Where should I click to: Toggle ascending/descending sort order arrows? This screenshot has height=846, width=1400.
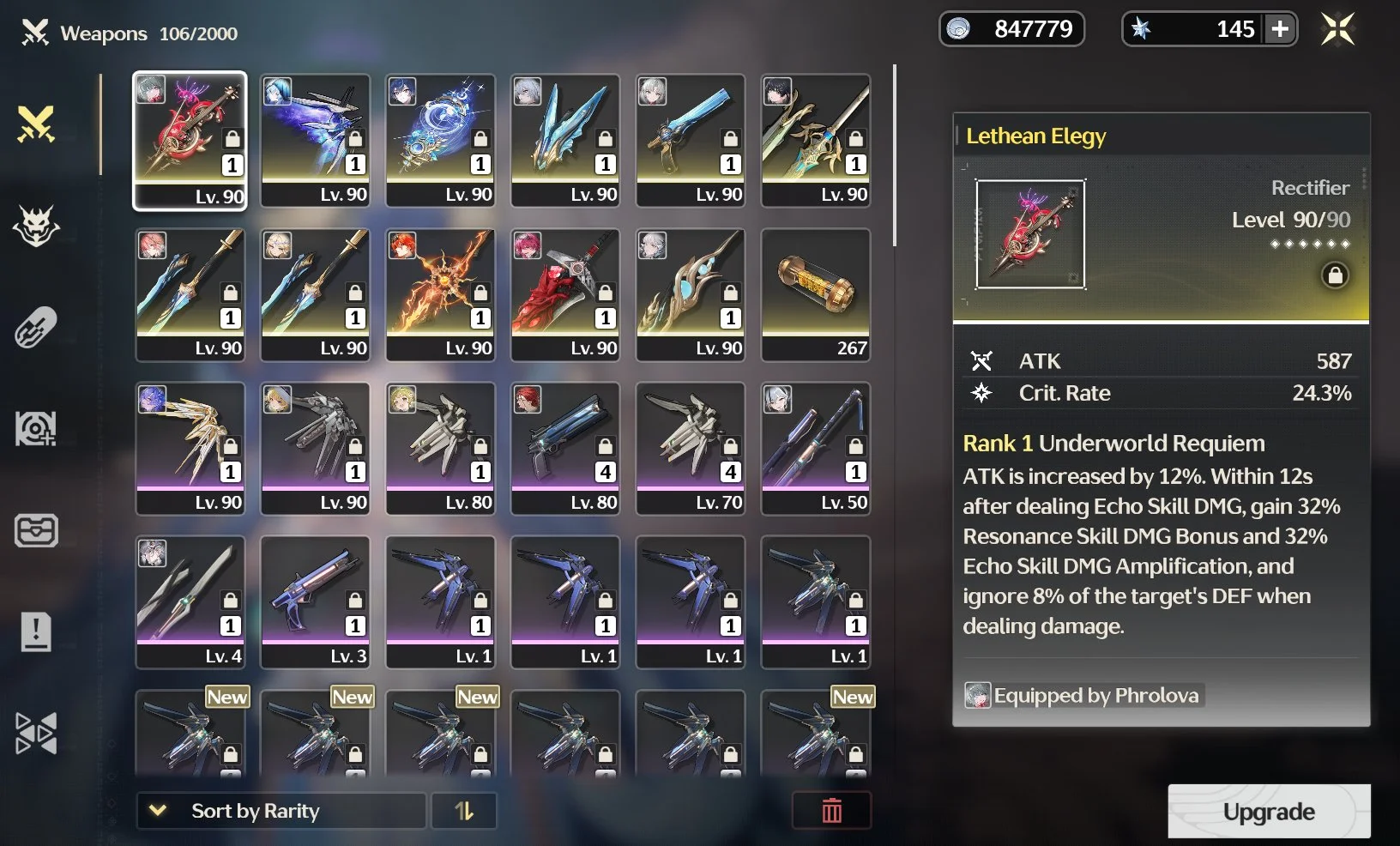point(464,810)
